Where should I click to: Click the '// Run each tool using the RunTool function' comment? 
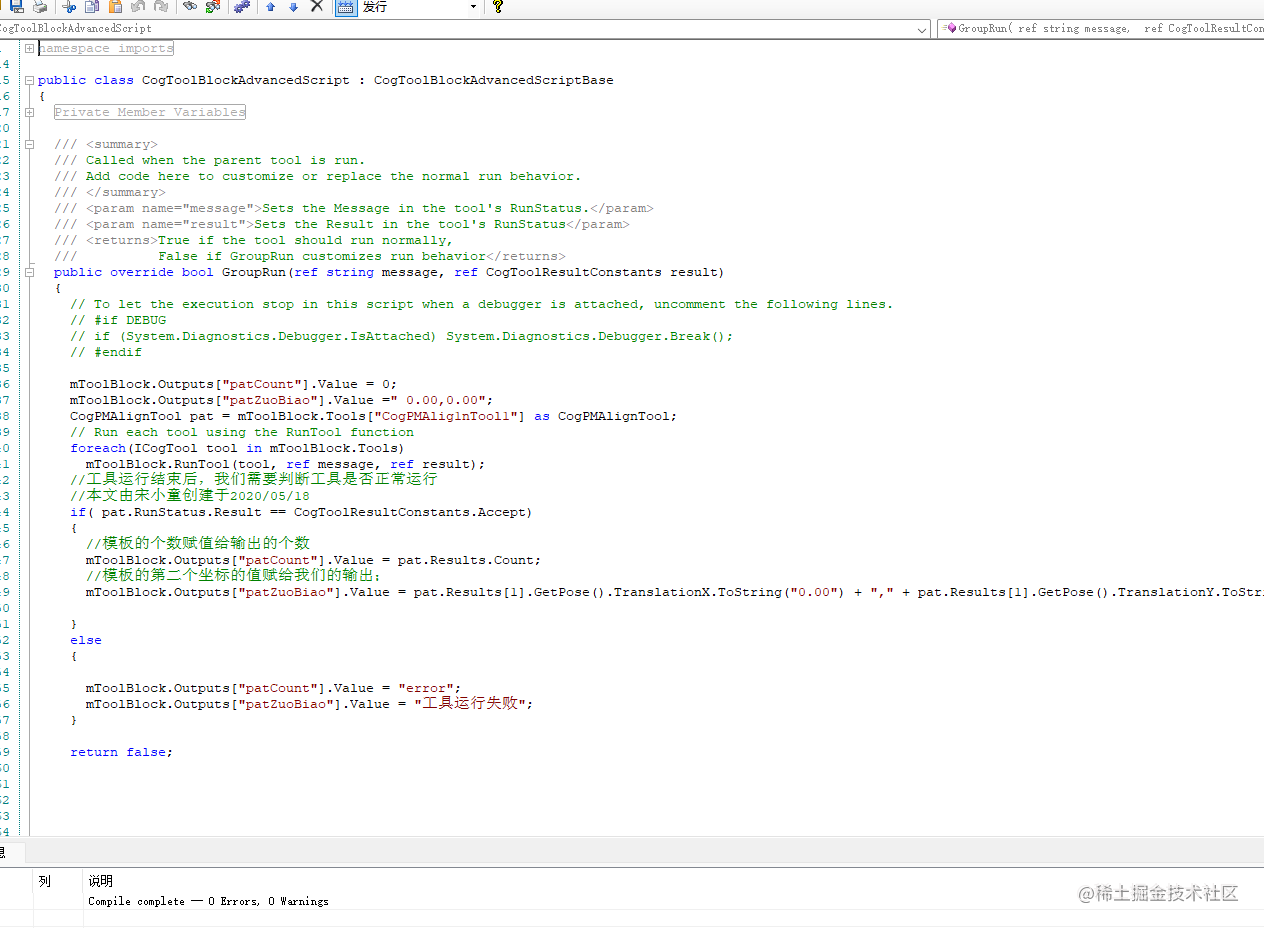[x=241, y=432]
